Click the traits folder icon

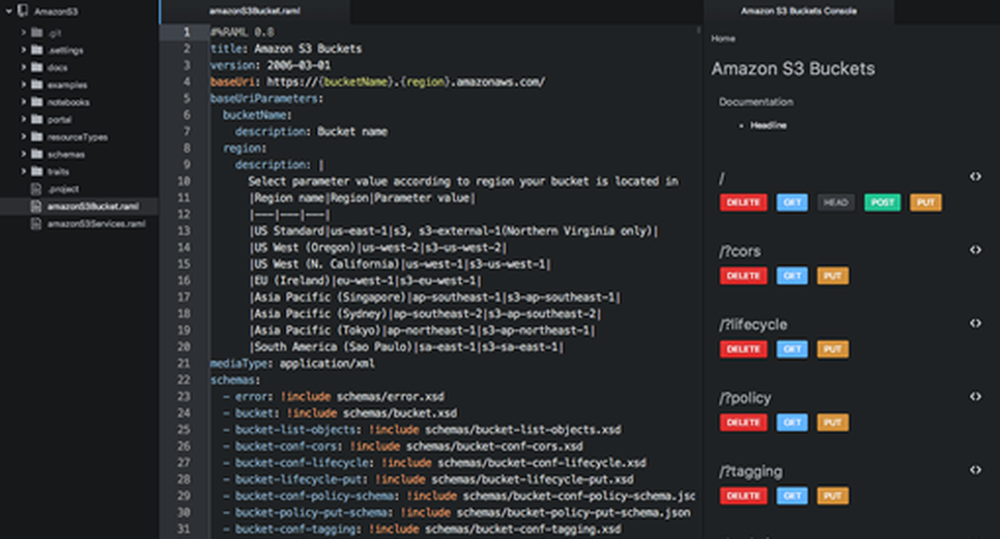[37, 171]
